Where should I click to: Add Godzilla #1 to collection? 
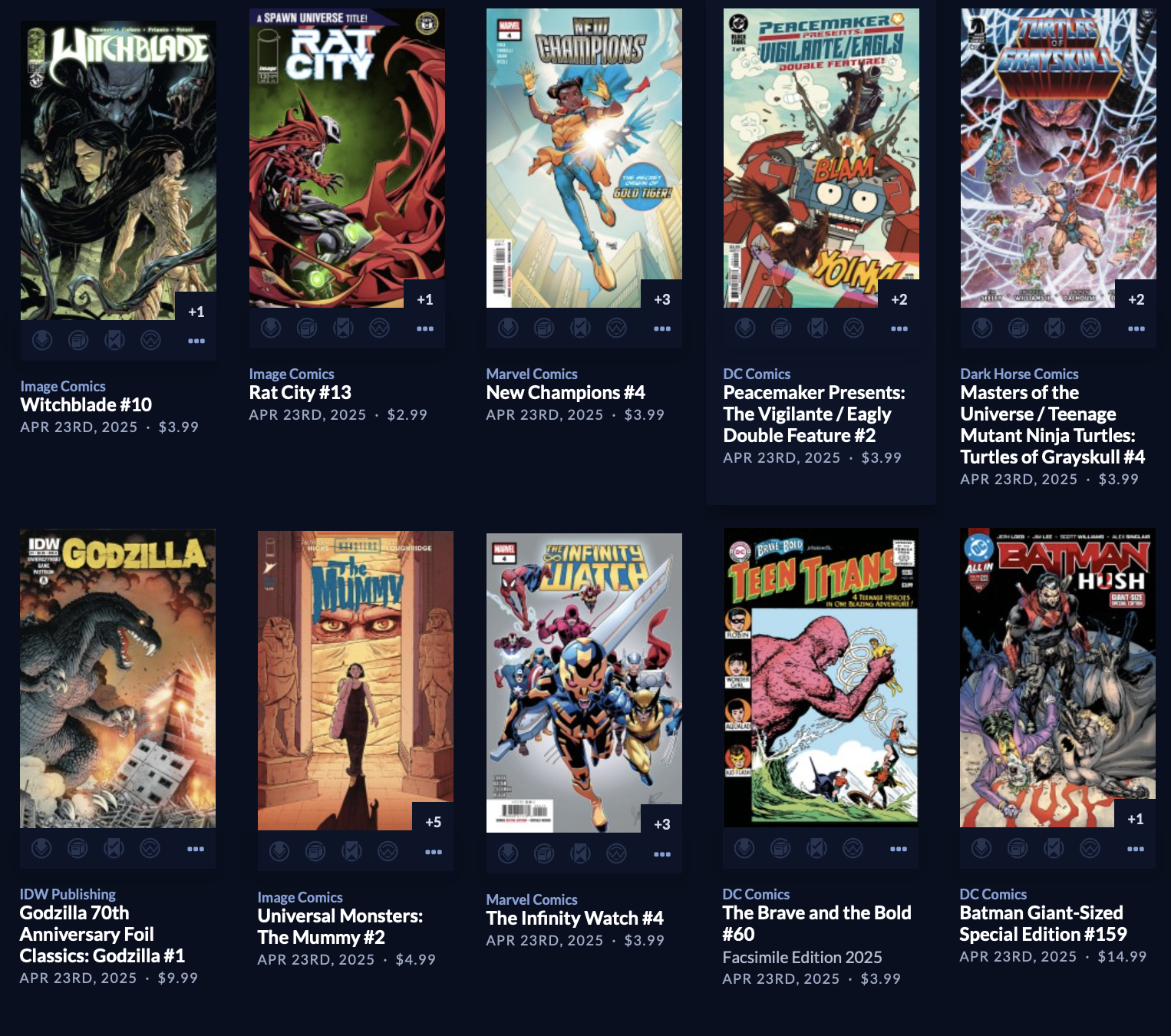pos(78,849)
